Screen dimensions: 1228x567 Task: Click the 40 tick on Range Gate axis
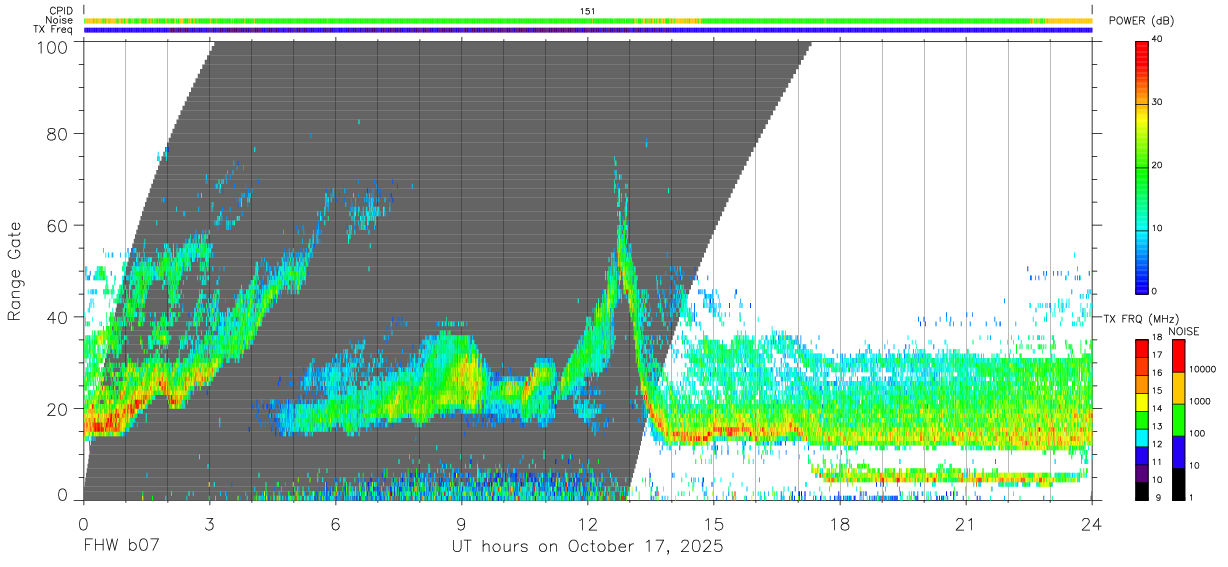59,317
